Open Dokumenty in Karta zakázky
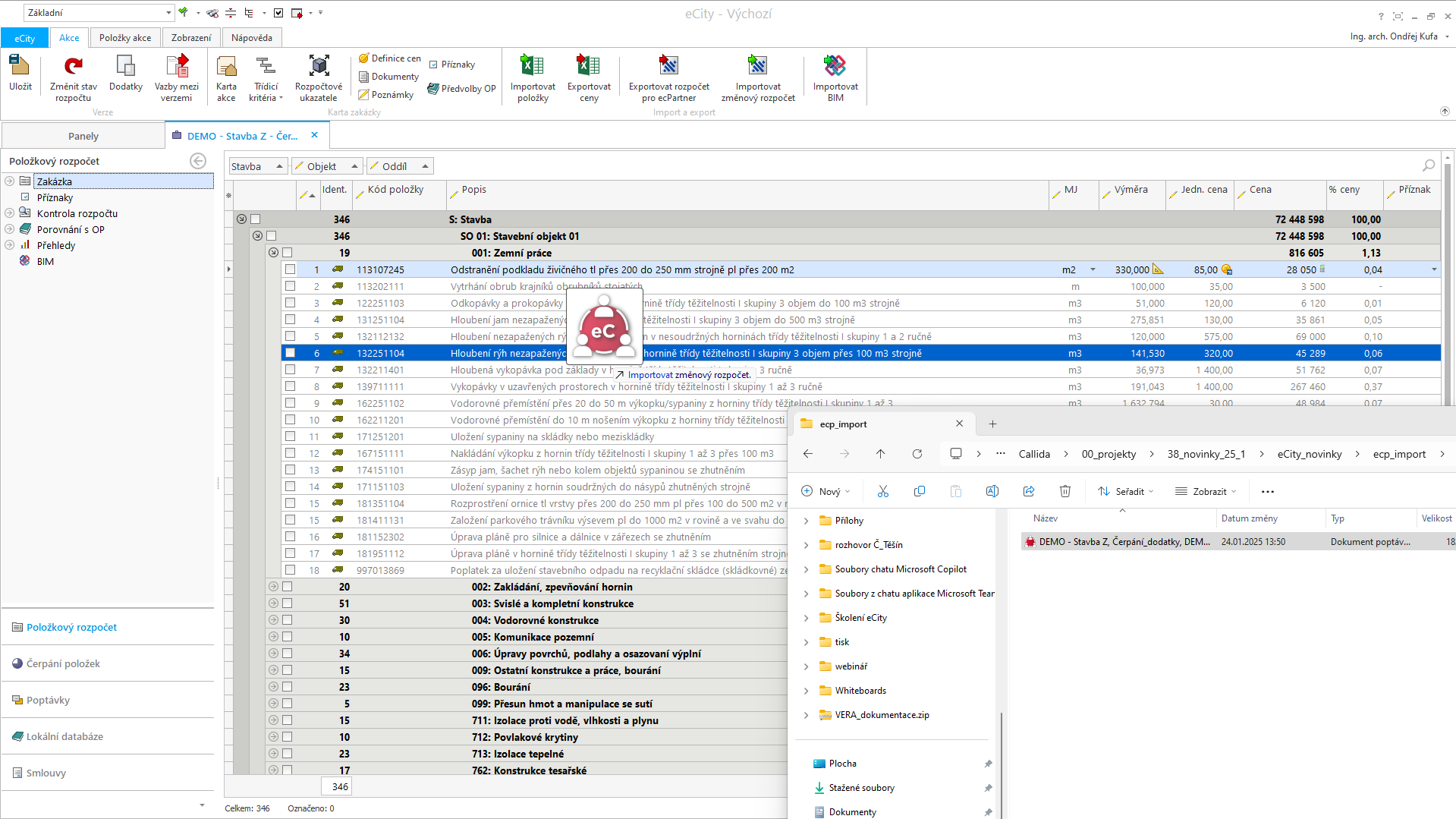Screen dimensions: 1456x819 388,77
